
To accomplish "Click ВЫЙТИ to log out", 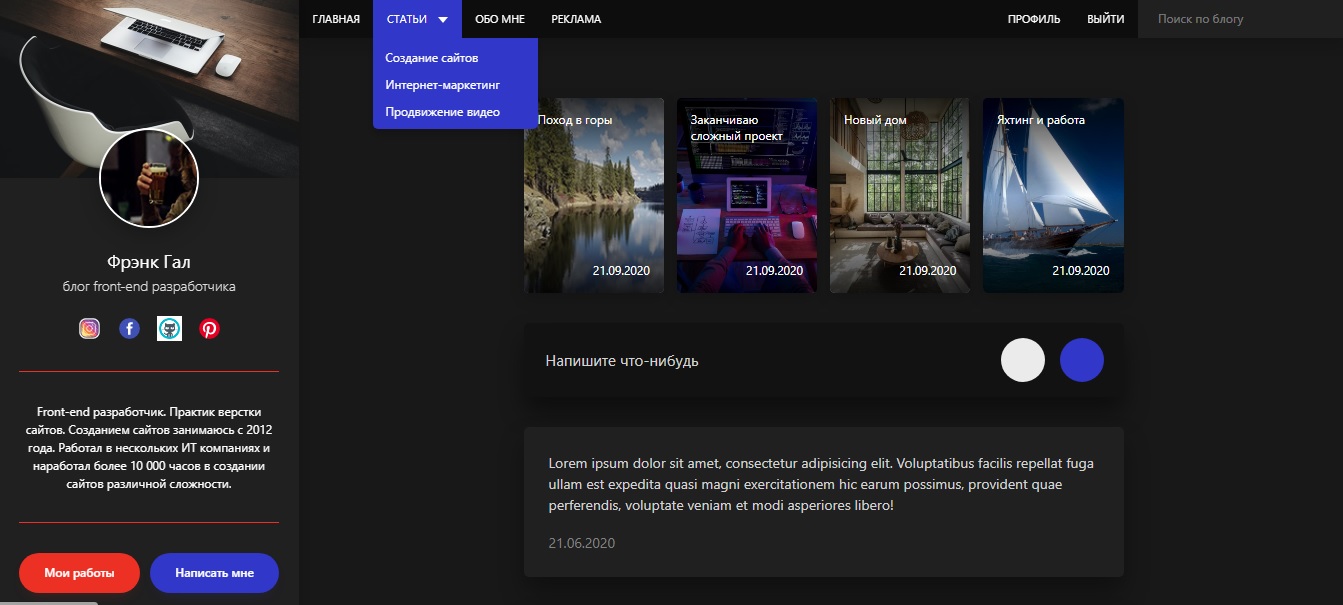I will (1105, 19).
